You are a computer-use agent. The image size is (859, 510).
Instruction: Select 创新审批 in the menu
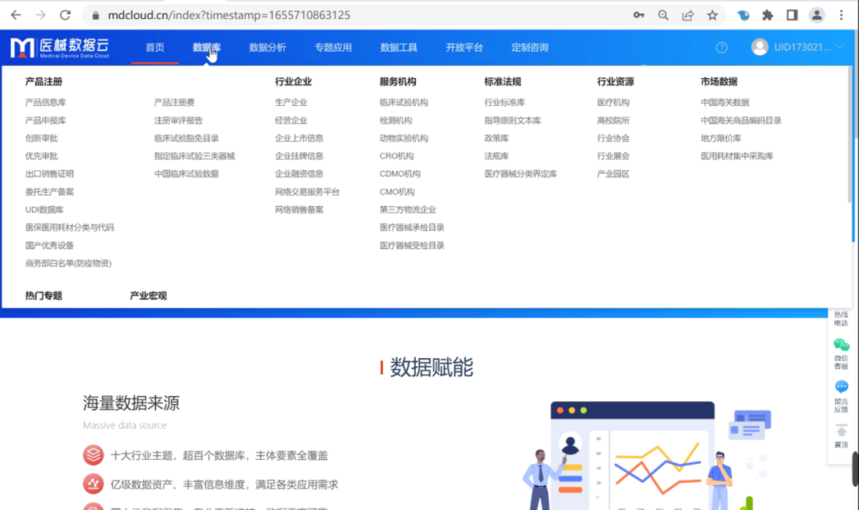42,139
